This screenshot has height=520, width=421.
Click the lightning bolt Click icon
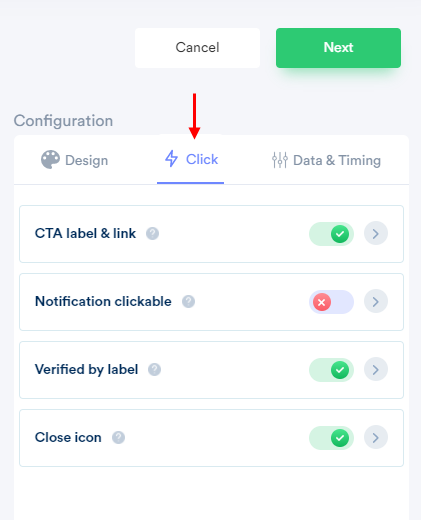point(171,159)
